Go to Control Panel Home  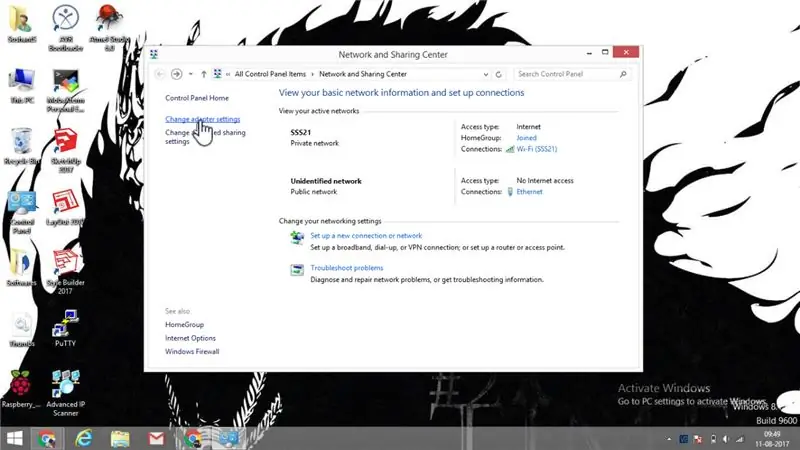coord(197,98)
